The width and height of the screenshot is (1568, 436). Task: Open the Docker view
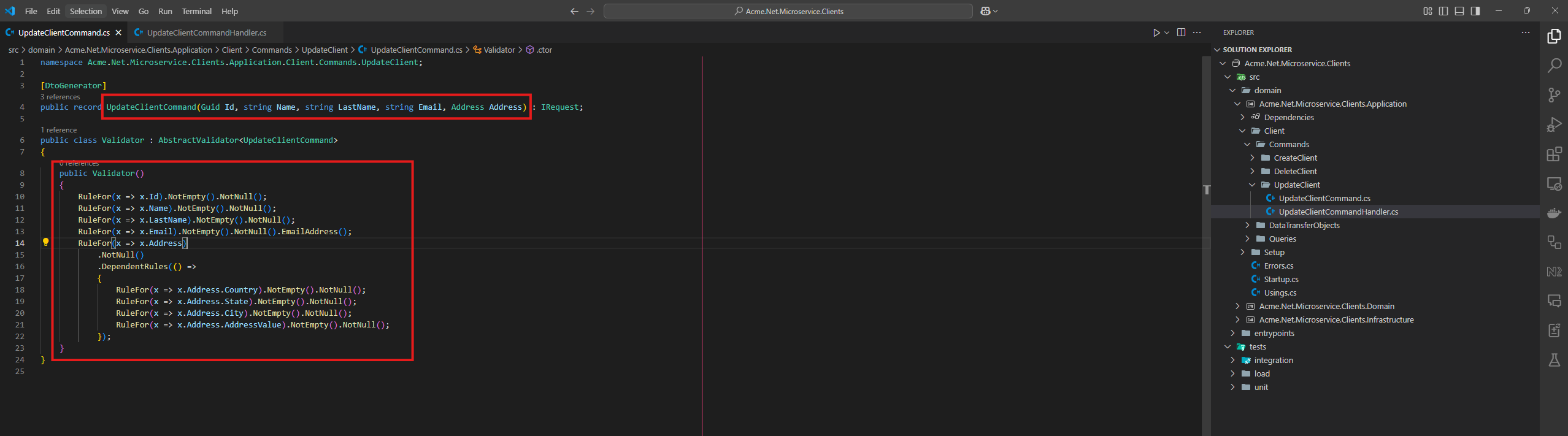1554,213
